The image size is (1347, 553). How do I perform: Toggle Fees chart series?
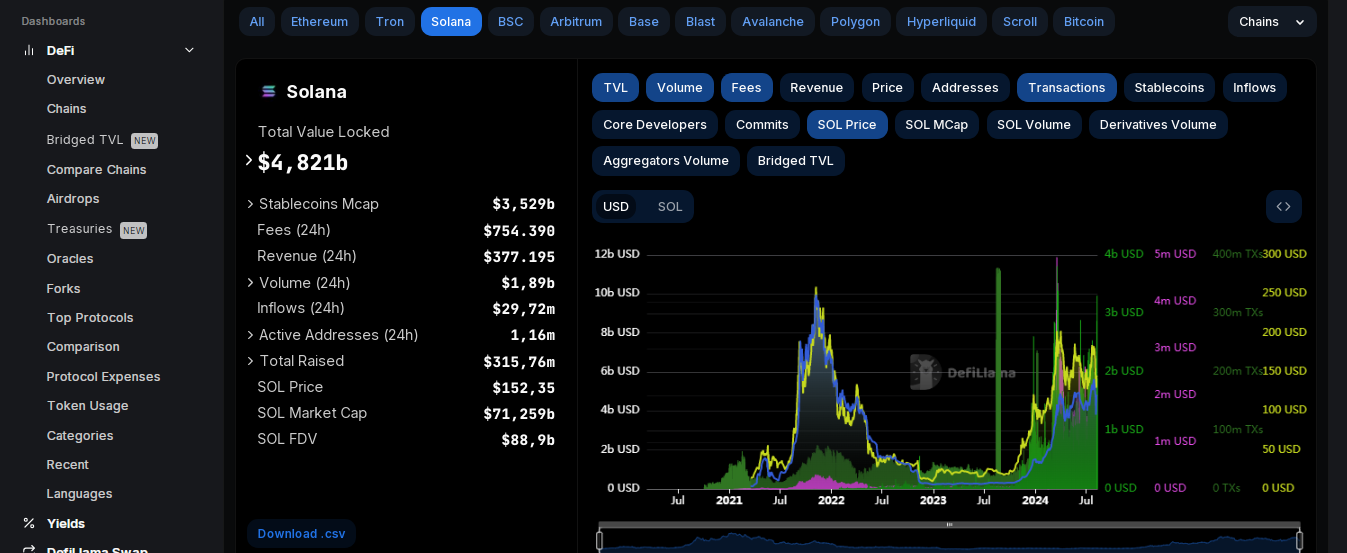click(x=746, y=88)
